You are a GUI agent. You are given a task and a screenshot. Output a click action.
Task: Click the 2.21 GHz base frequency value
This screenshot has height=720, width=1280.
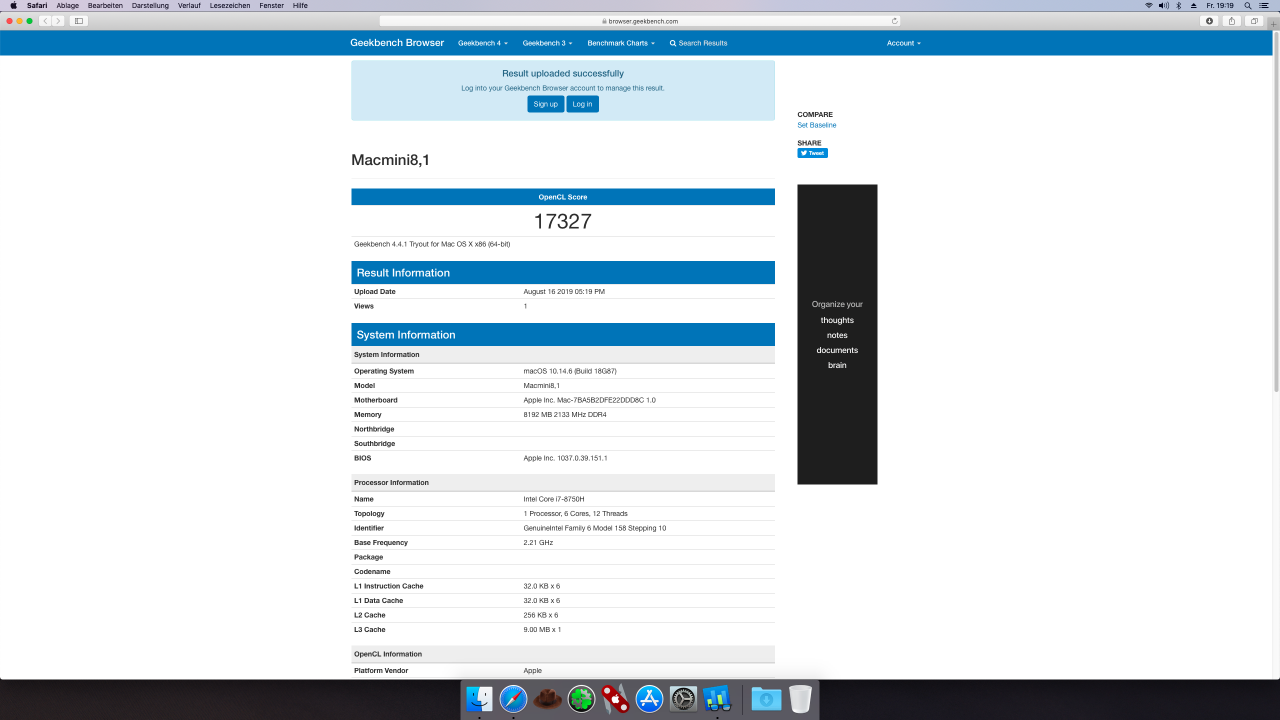click(538, 542)
